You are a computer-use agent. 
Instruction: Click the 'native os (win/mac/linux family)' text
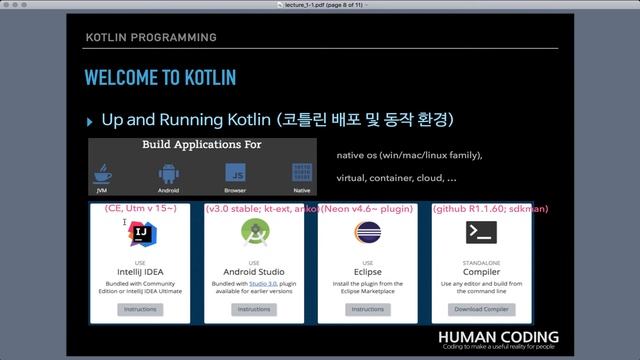[409, 156]
